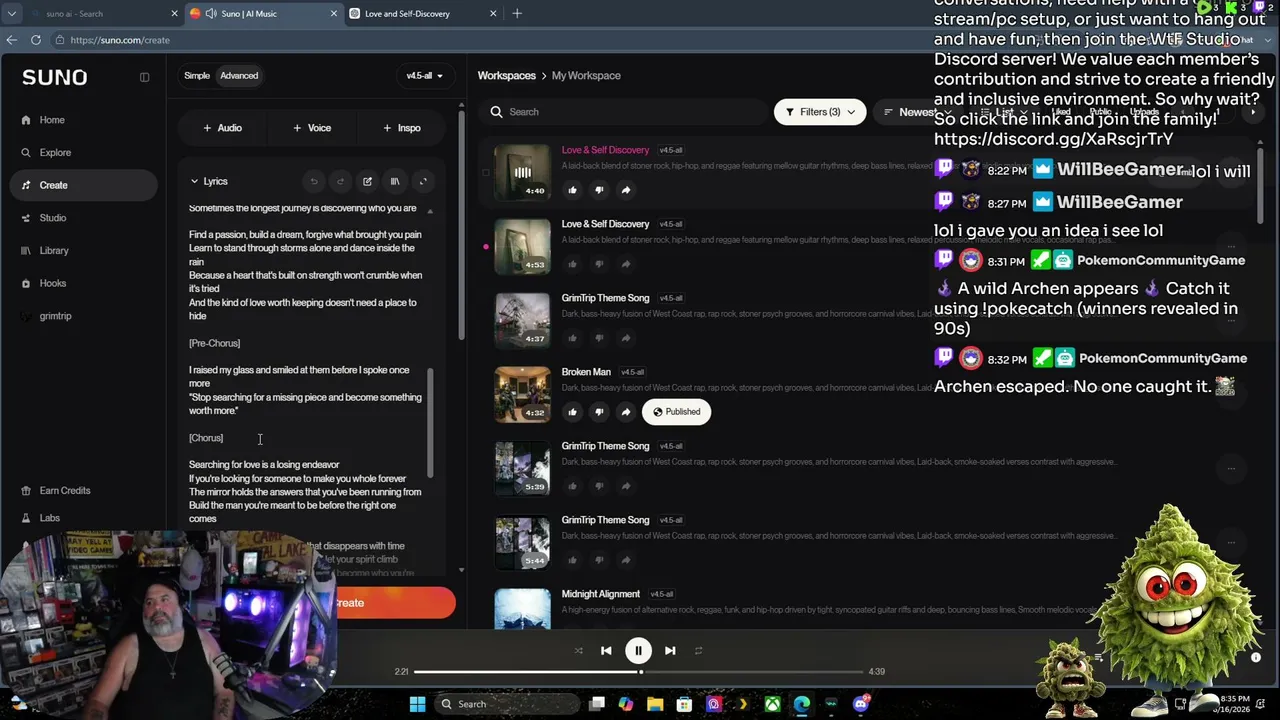Open File Explorer from the taskbar
1280x720 pixels.
pos(655,704)
